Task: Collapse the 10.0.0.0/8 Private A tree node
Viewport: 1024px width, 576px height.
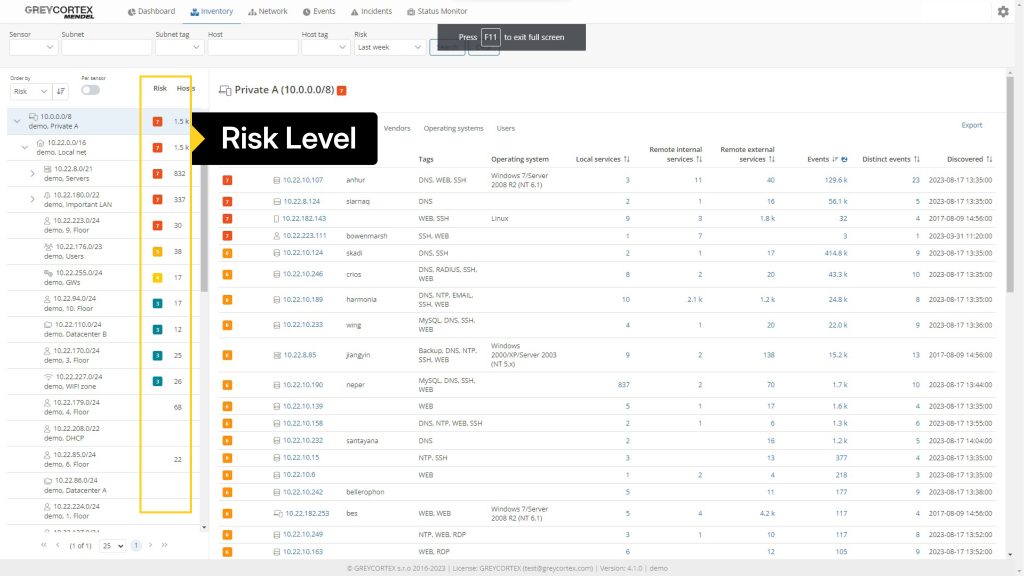Action: coord(17,122)
